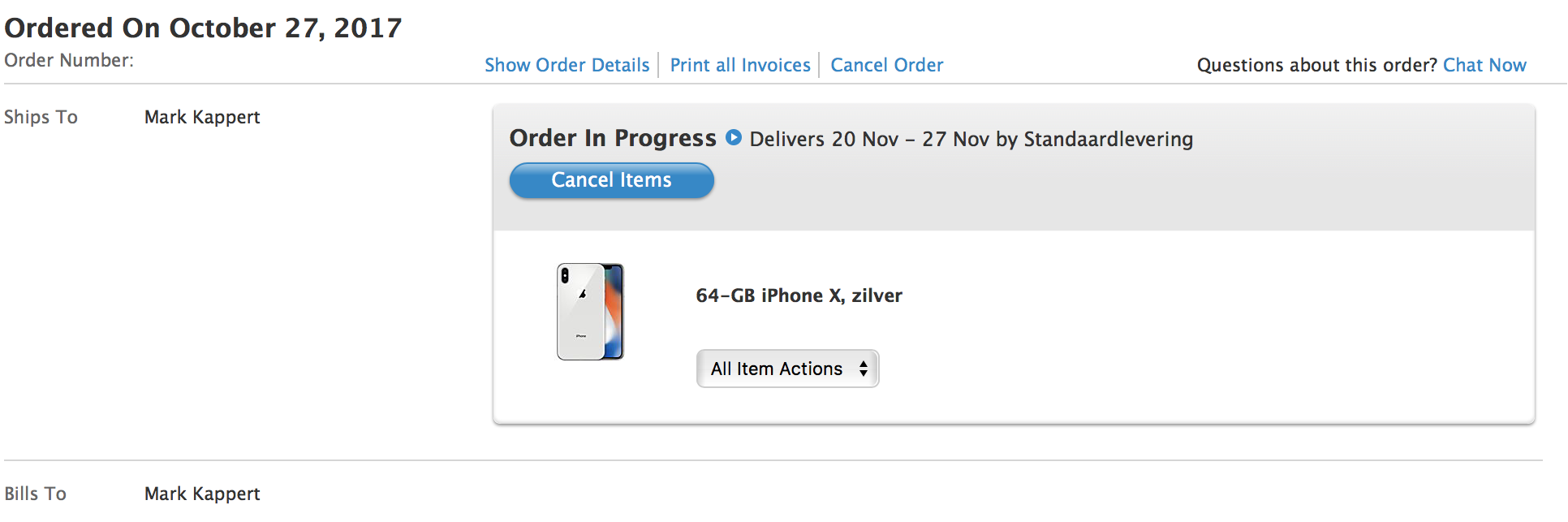
Task: Click Mark Kappert next to Ships To
Action: (x=202, y=117)
